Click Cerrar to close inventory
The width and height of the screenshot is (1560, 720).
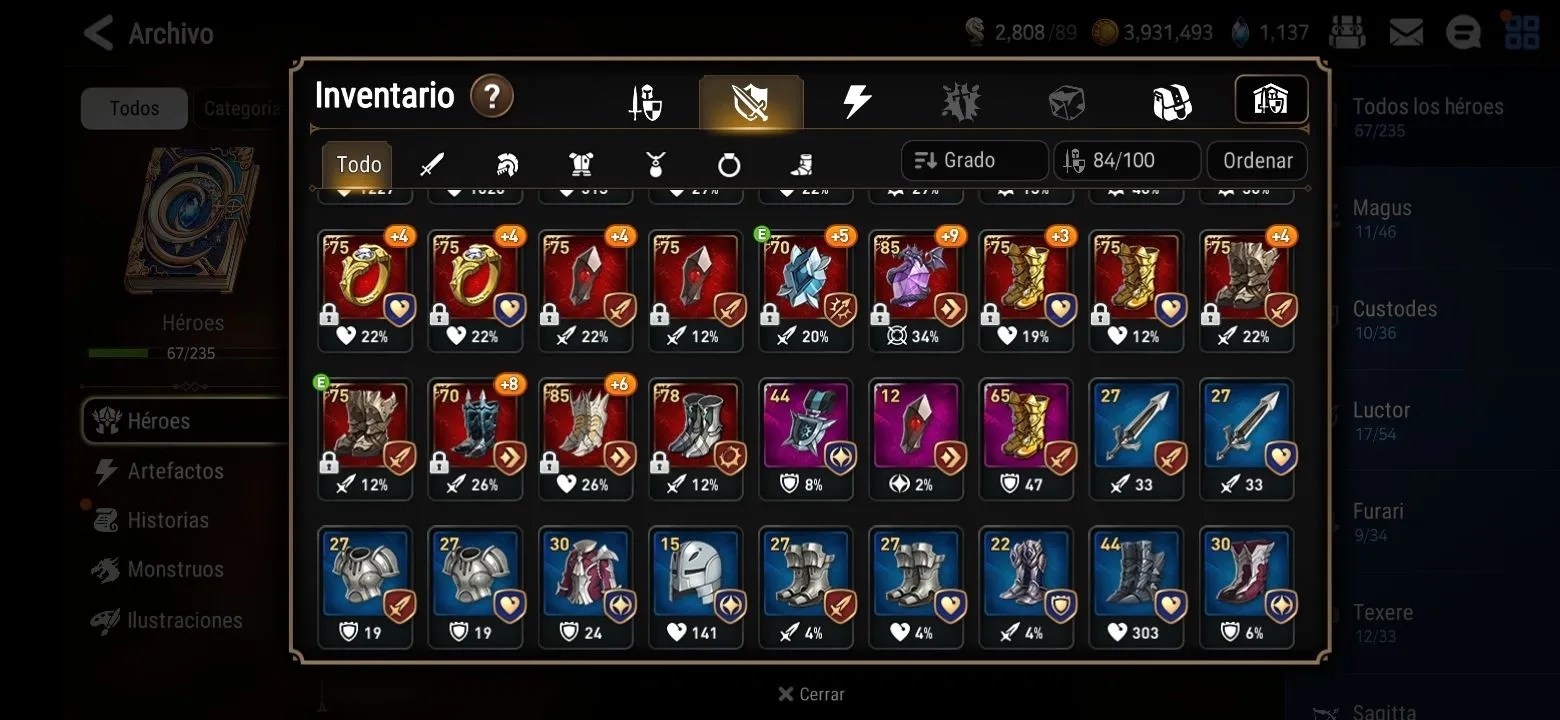[811, 694]
